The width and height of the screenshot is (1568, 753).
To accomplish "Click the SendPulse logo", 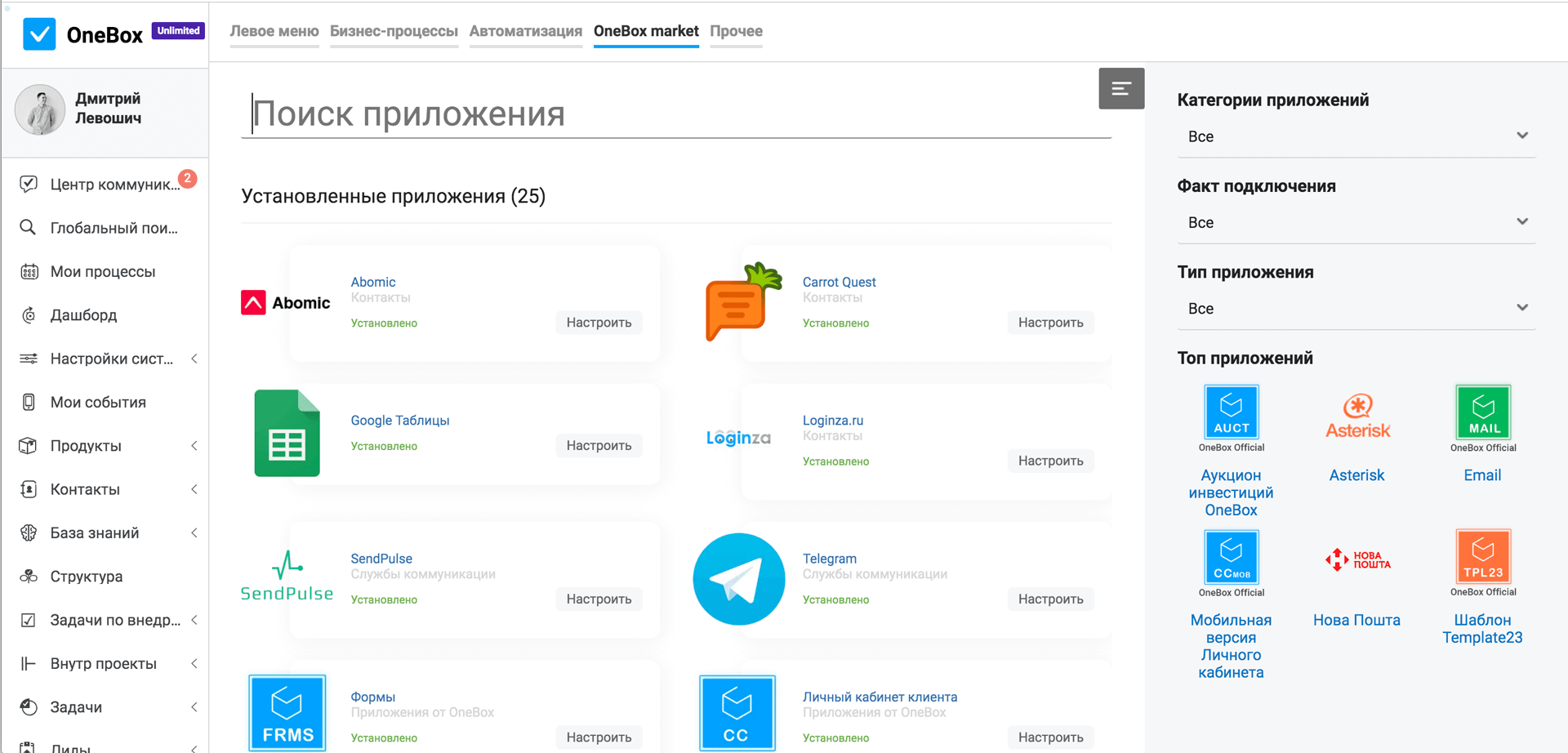I will click(x=287, y=576).
